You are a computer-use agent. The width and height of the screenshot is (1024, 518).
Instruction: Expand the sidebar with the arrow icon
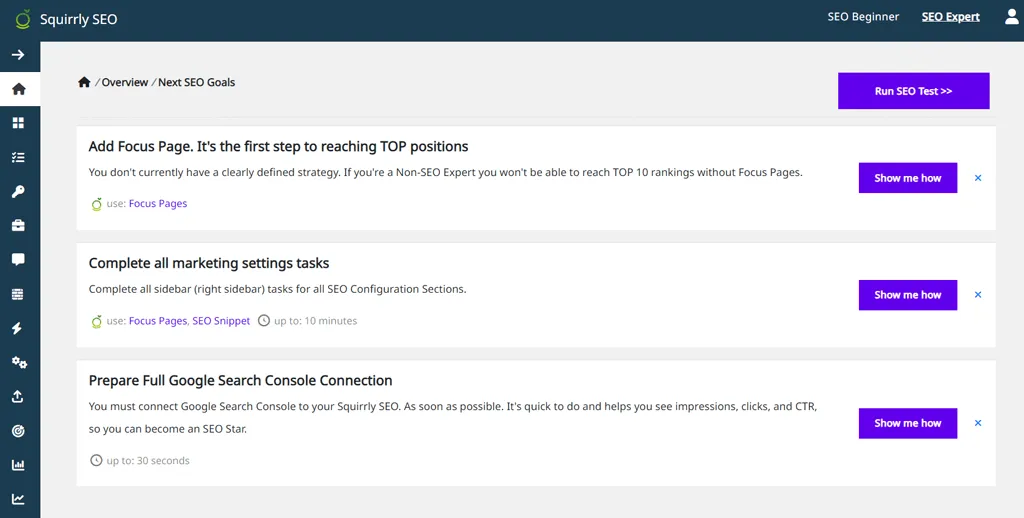pyautogui.click(x=18, y=55)
